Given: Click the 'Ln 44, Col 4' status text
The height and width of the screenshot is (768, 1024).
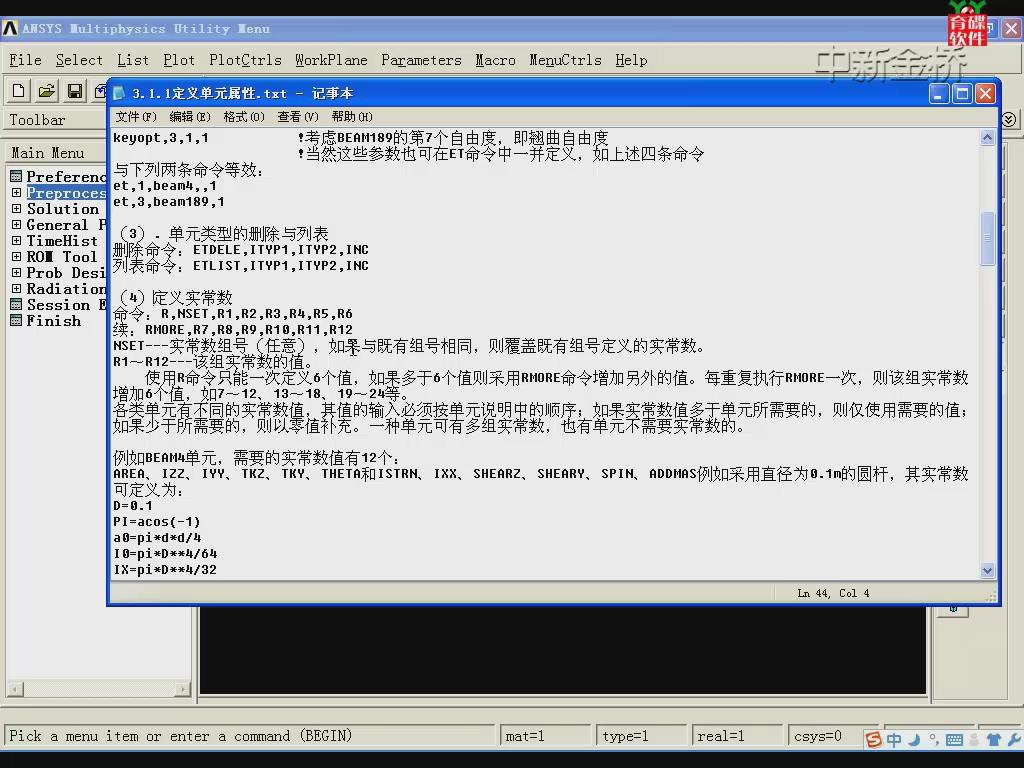Looking at the screenshot, I should [x=833, y=593].
